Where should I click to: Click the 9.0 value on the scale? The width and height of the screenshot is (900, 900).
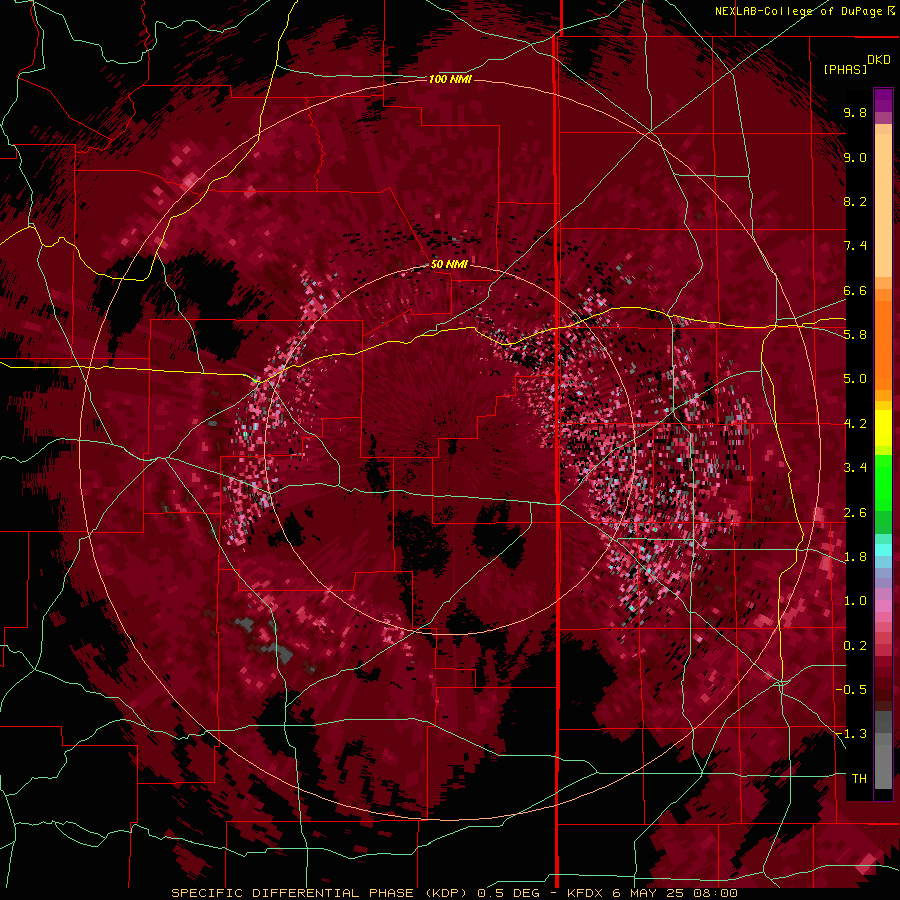pyautogui.click(x=855, y=157)
